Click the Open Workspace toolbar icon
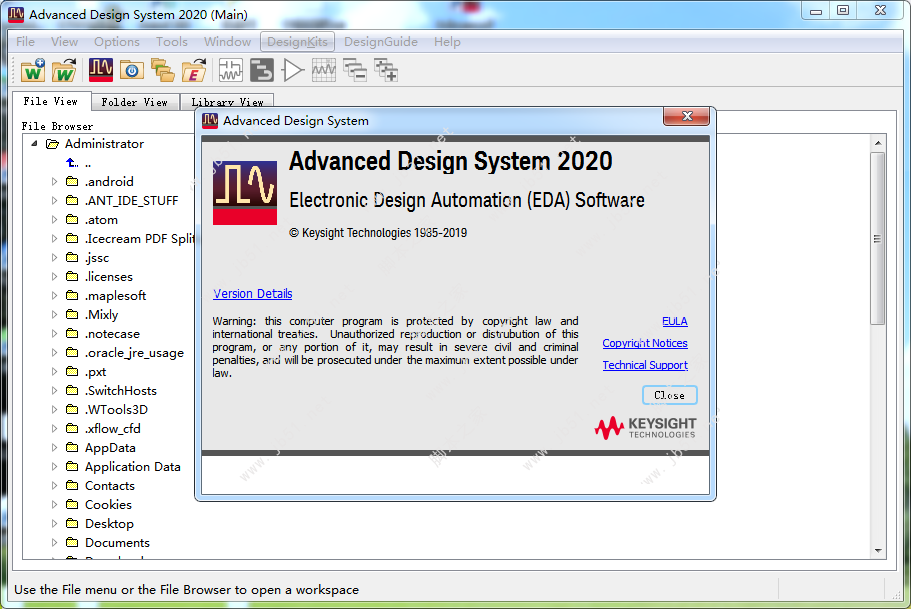 coord(64,70)
